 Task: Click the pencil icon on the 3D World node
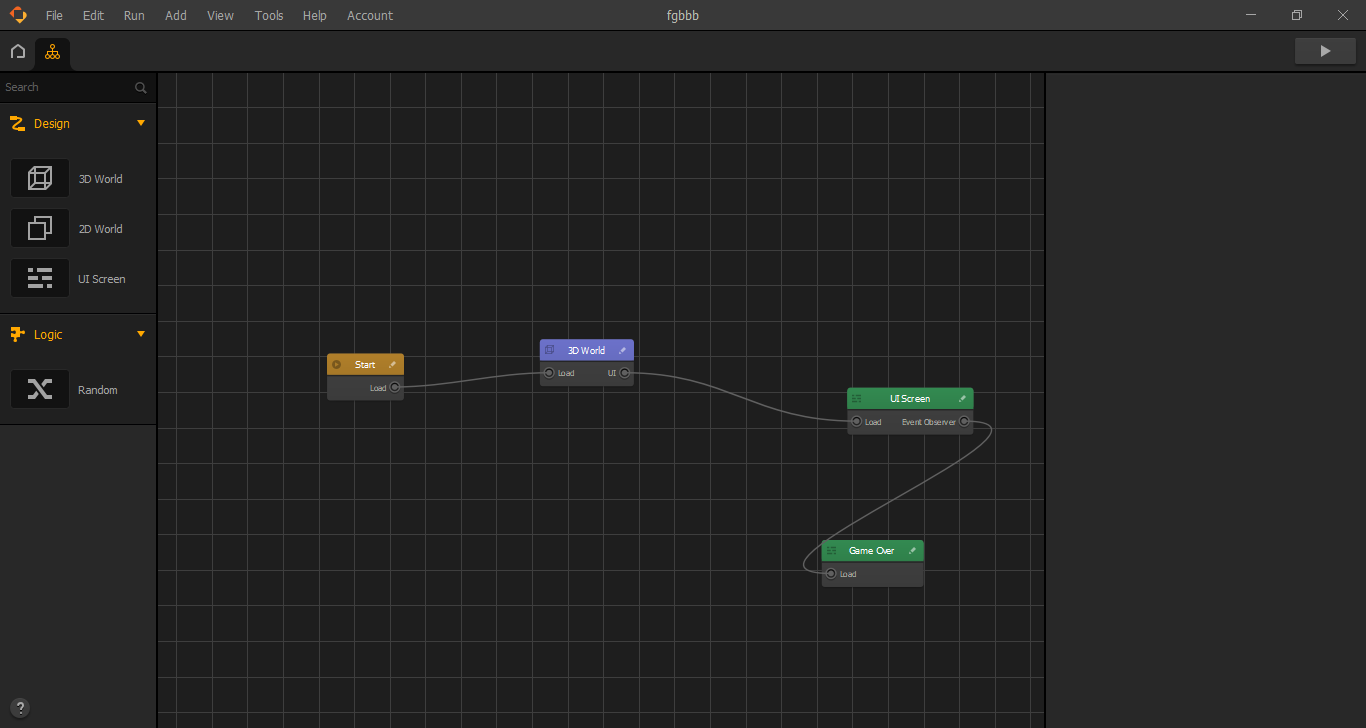point(623,350)
